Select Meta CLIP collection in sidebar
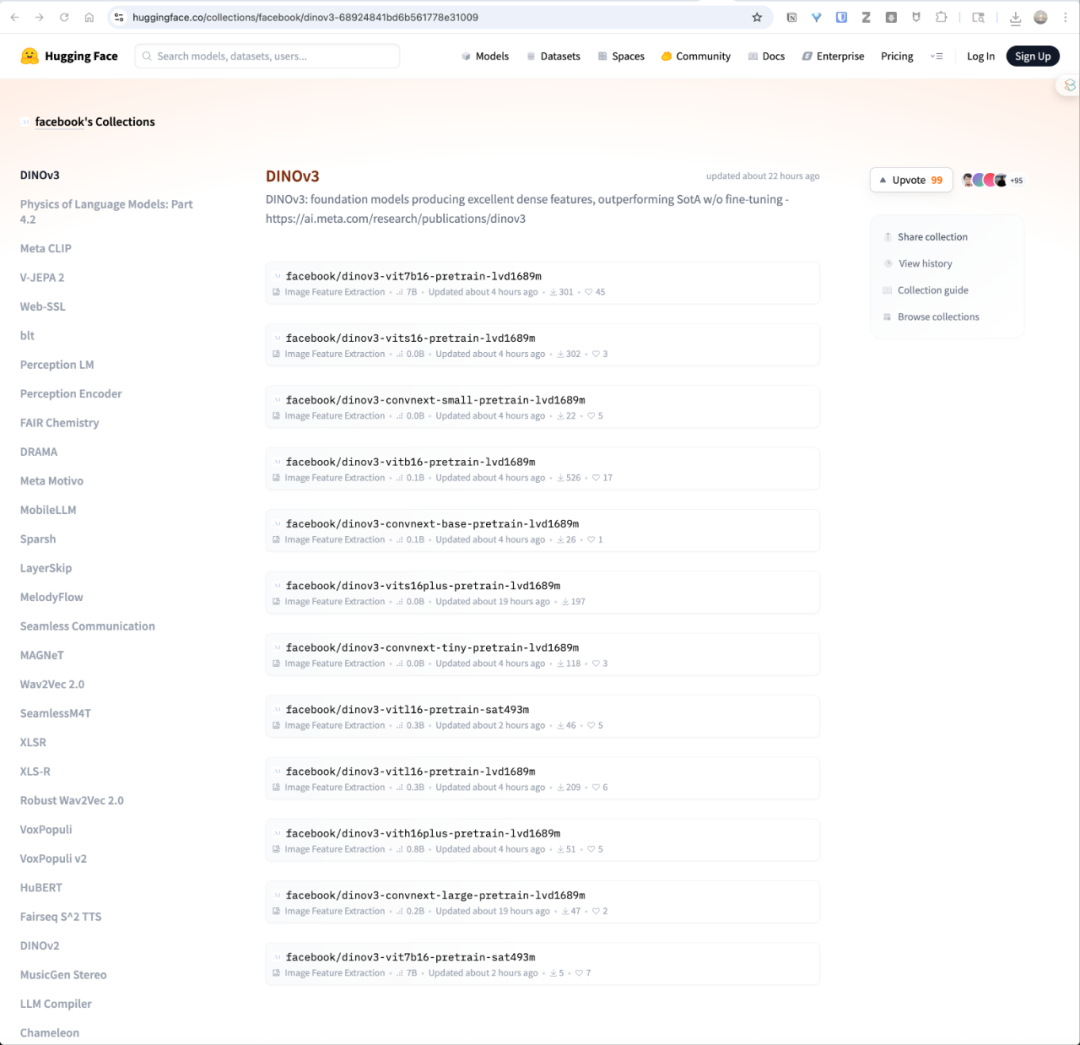Screen dimensions: 1080x1045 [x=46, y=248]
